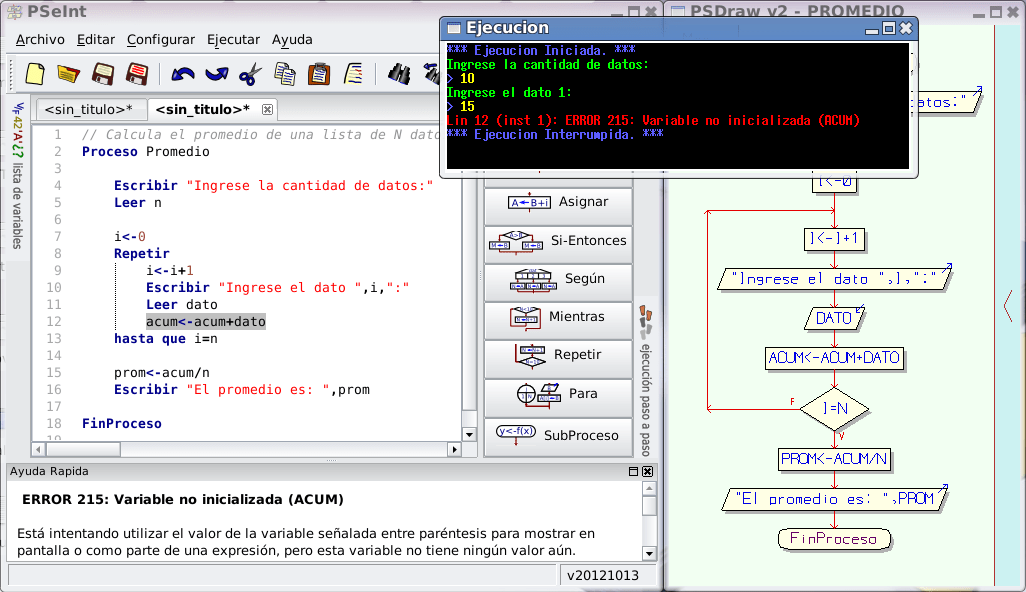Click the editor horizontal scrollbar thumb
The height and width of the screenshot is (592, 1026).
point(83,449)
